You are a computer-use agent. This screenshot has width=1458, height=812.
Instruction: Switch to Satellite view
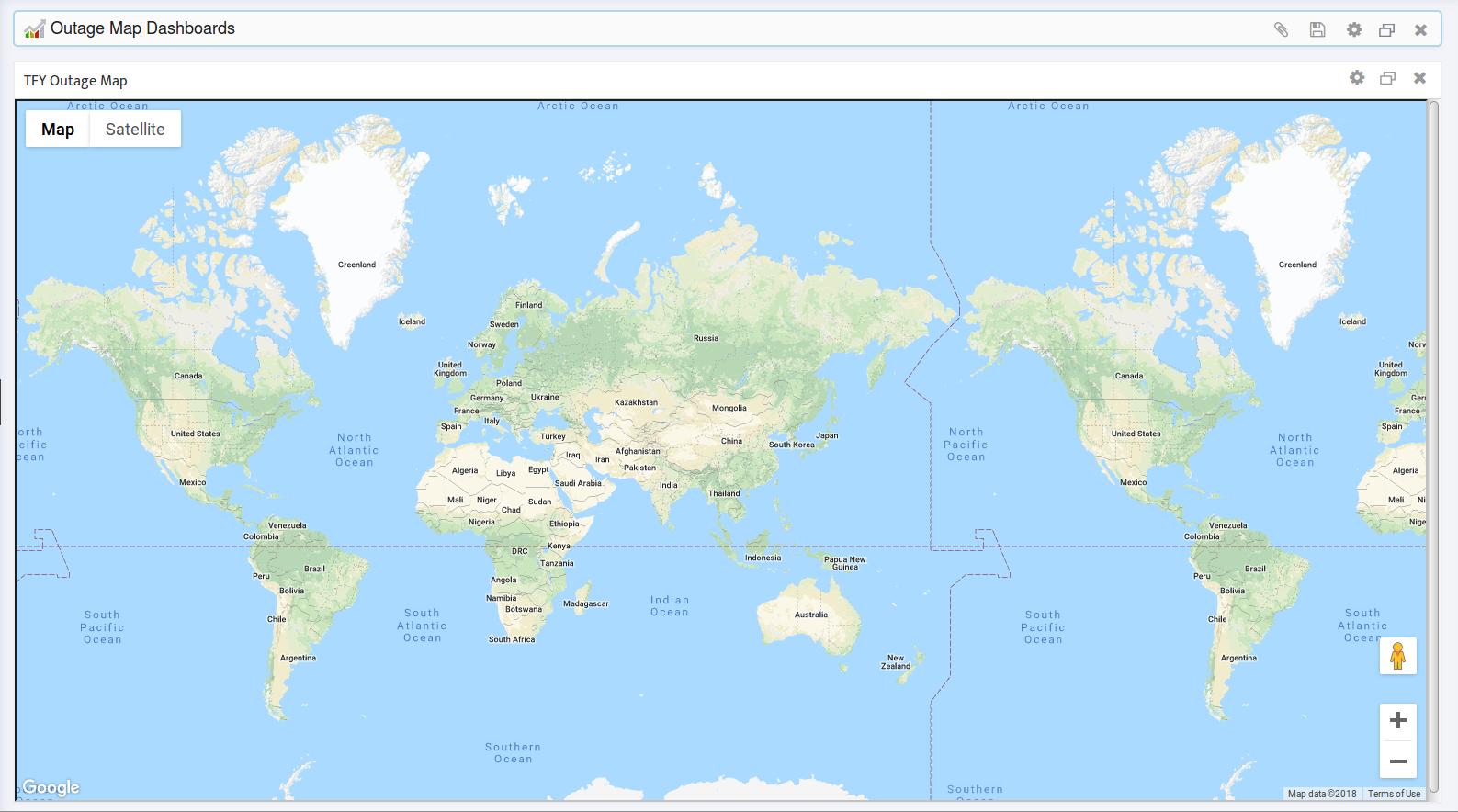pos(135,130)
